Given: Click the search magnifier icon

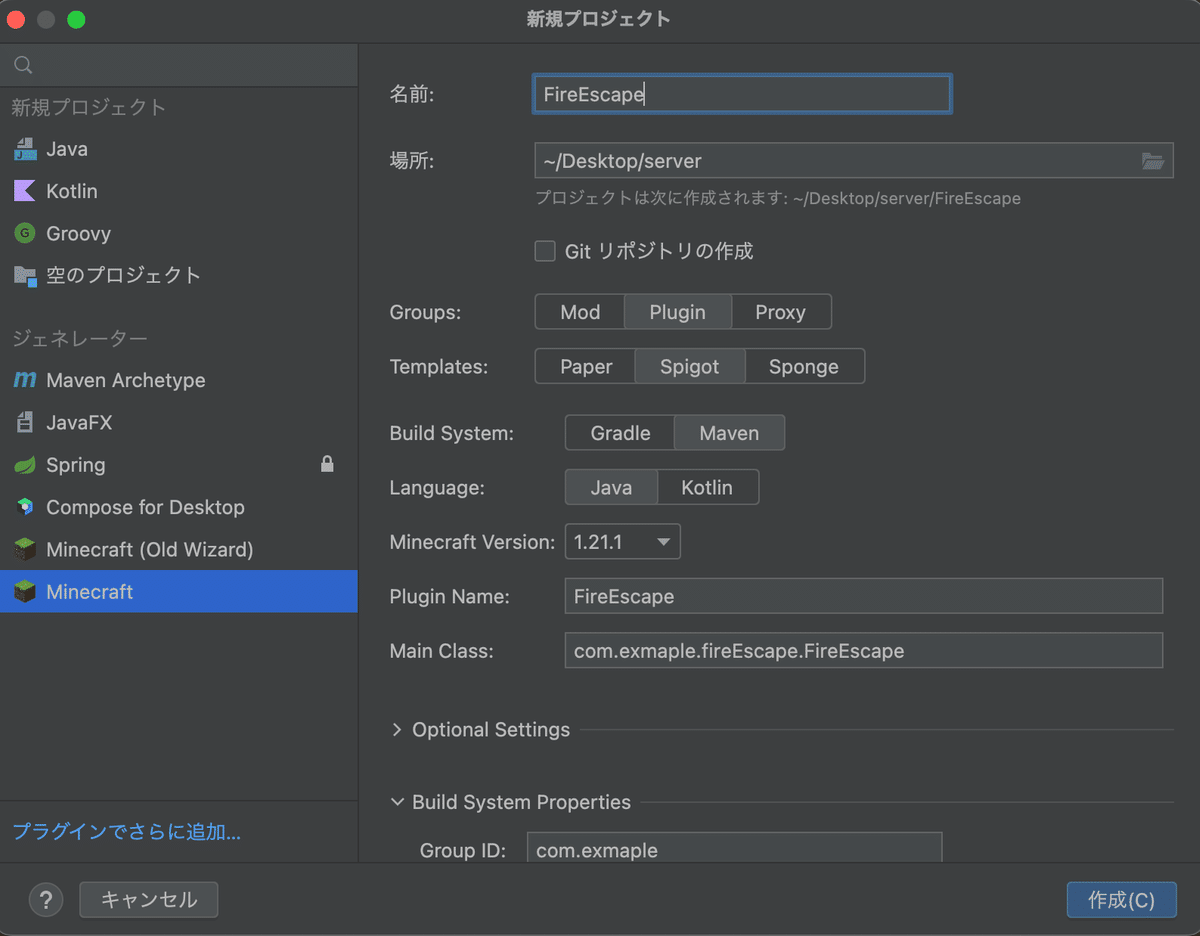Looking at the screenshot, I should coord(23,65).
